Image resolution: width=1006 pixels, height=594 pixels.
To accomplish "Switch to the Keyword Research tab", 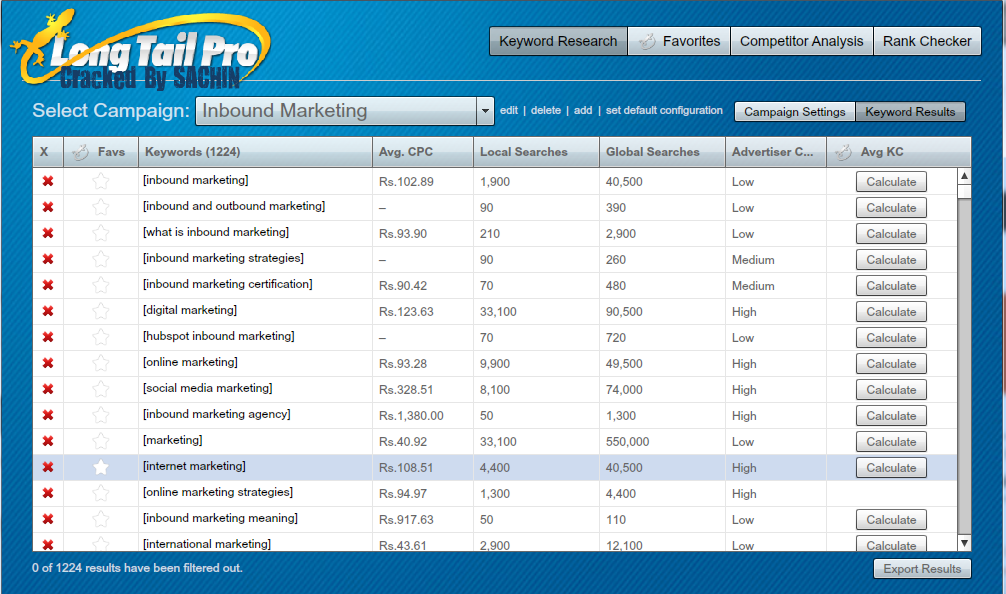I will (x=558, y=41).
